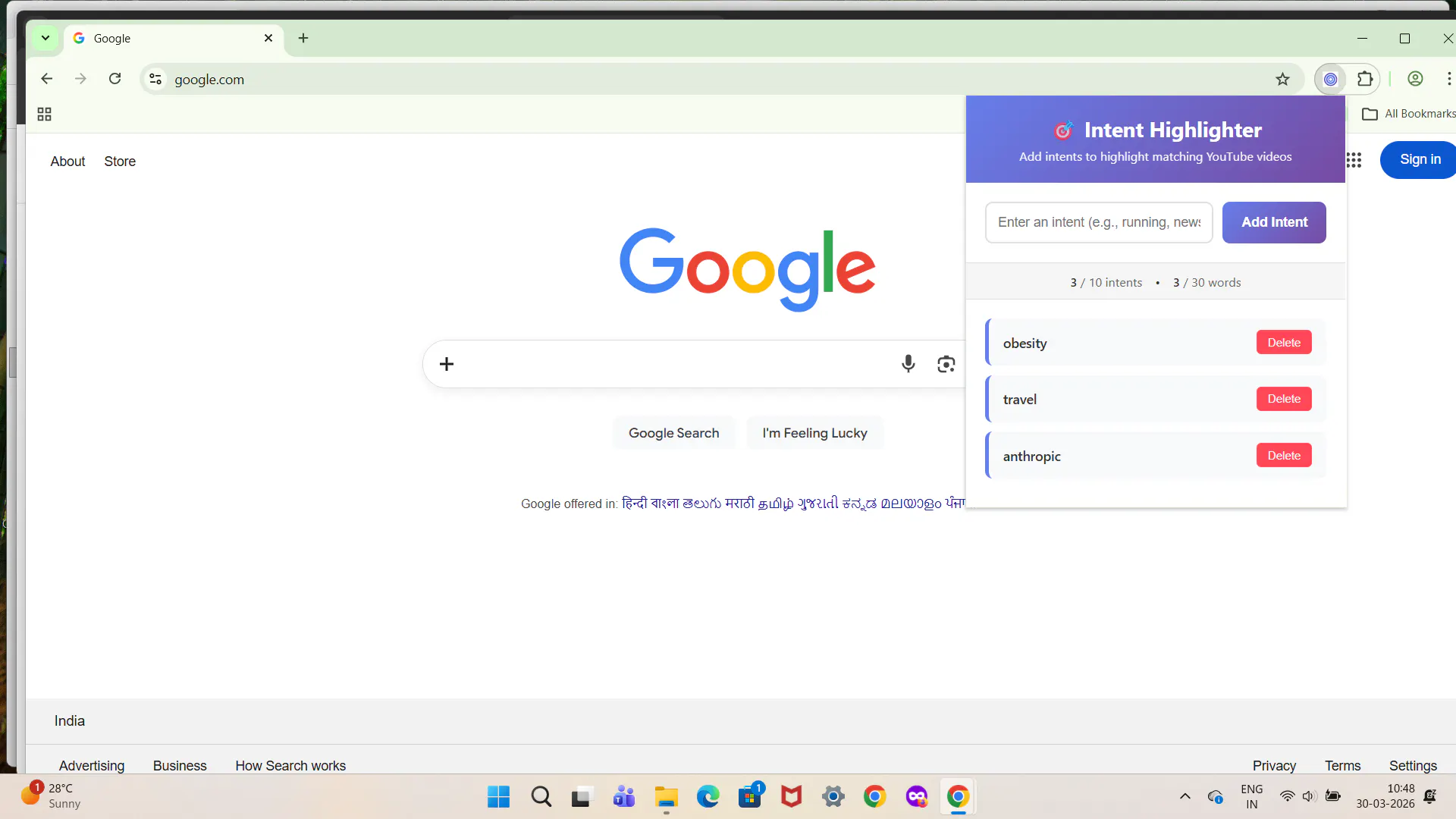1456x819 pixels.
Task: Open Wi-Fi network settings in tray
Action: [1287, 796]
